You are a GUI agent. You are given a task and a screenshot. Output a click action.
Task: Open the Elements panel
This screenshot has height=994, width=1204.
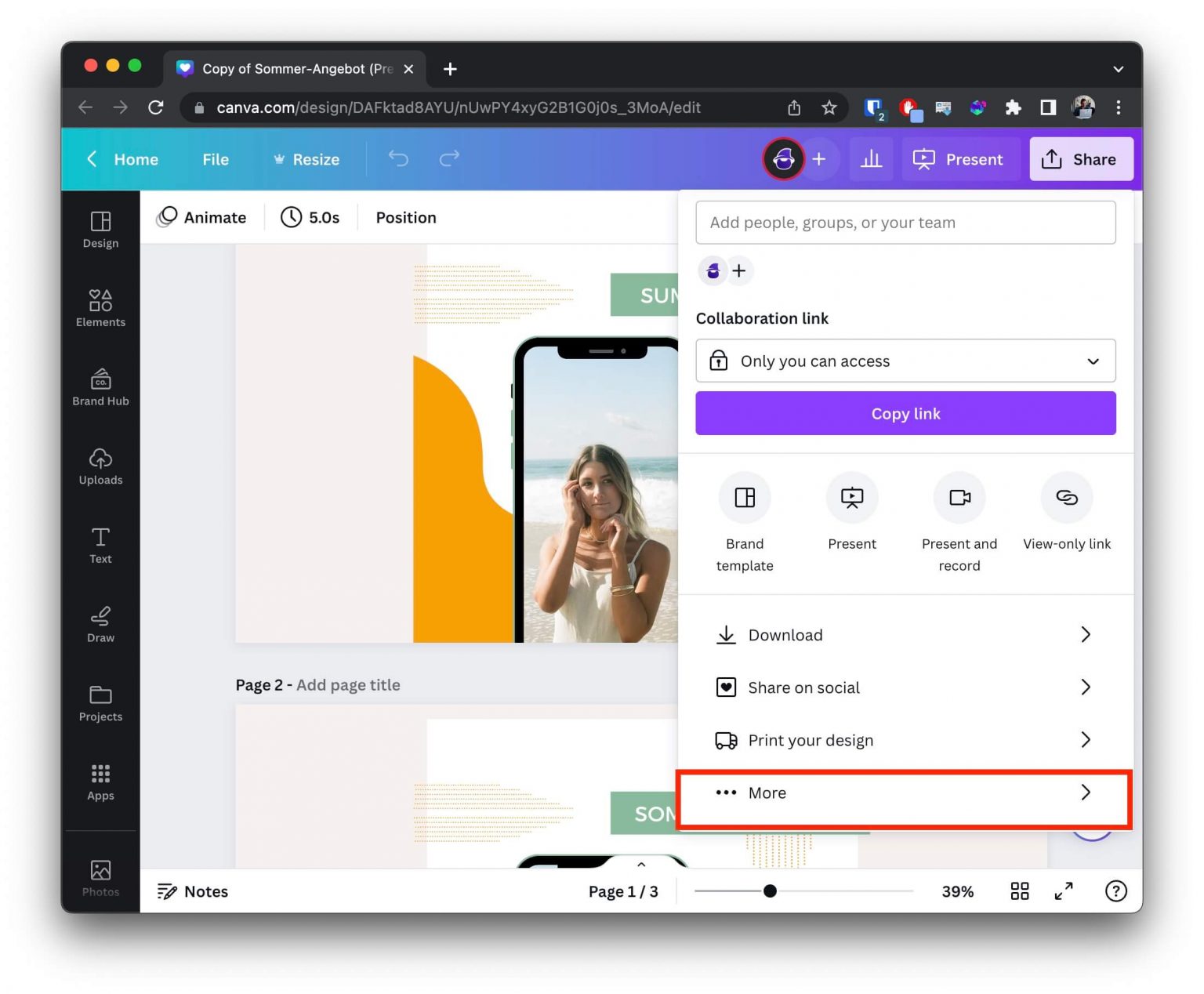tap(100, 308)
